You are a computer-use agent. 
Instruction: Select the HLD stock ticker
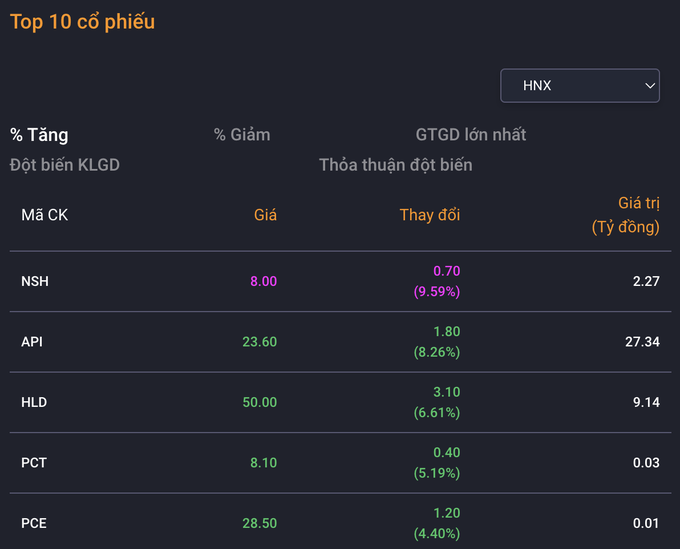tap(34, 402)
